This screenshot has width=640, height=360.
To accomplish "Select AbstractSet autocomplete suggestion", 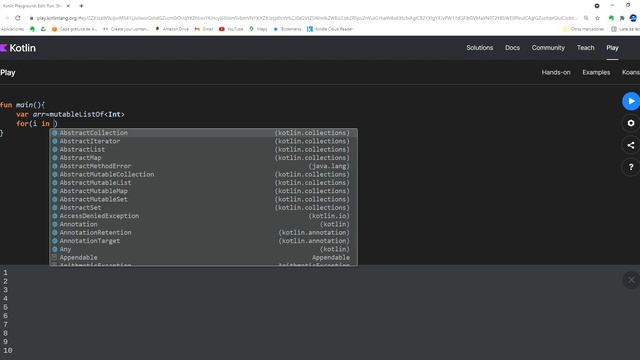I will (x=203, y=207).
